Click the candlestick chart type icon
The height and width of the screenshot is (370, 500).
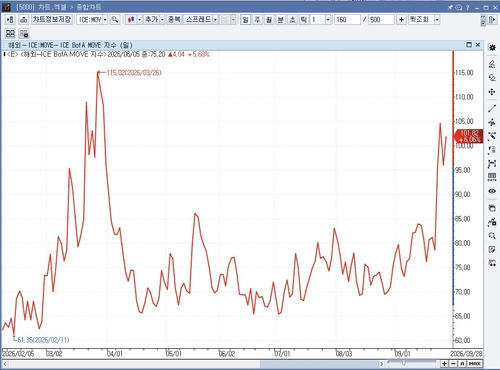131,20
